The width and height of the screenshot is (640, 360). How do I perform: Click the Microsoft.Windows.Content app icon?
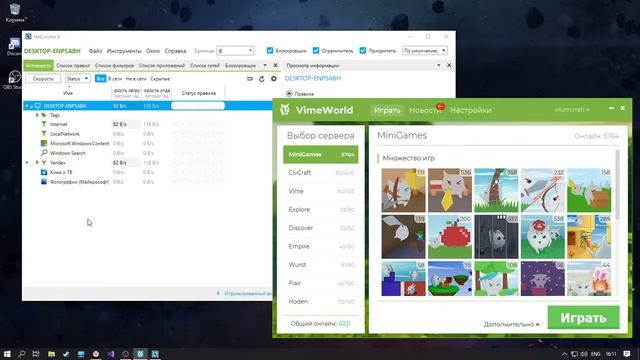click(44, 143)
